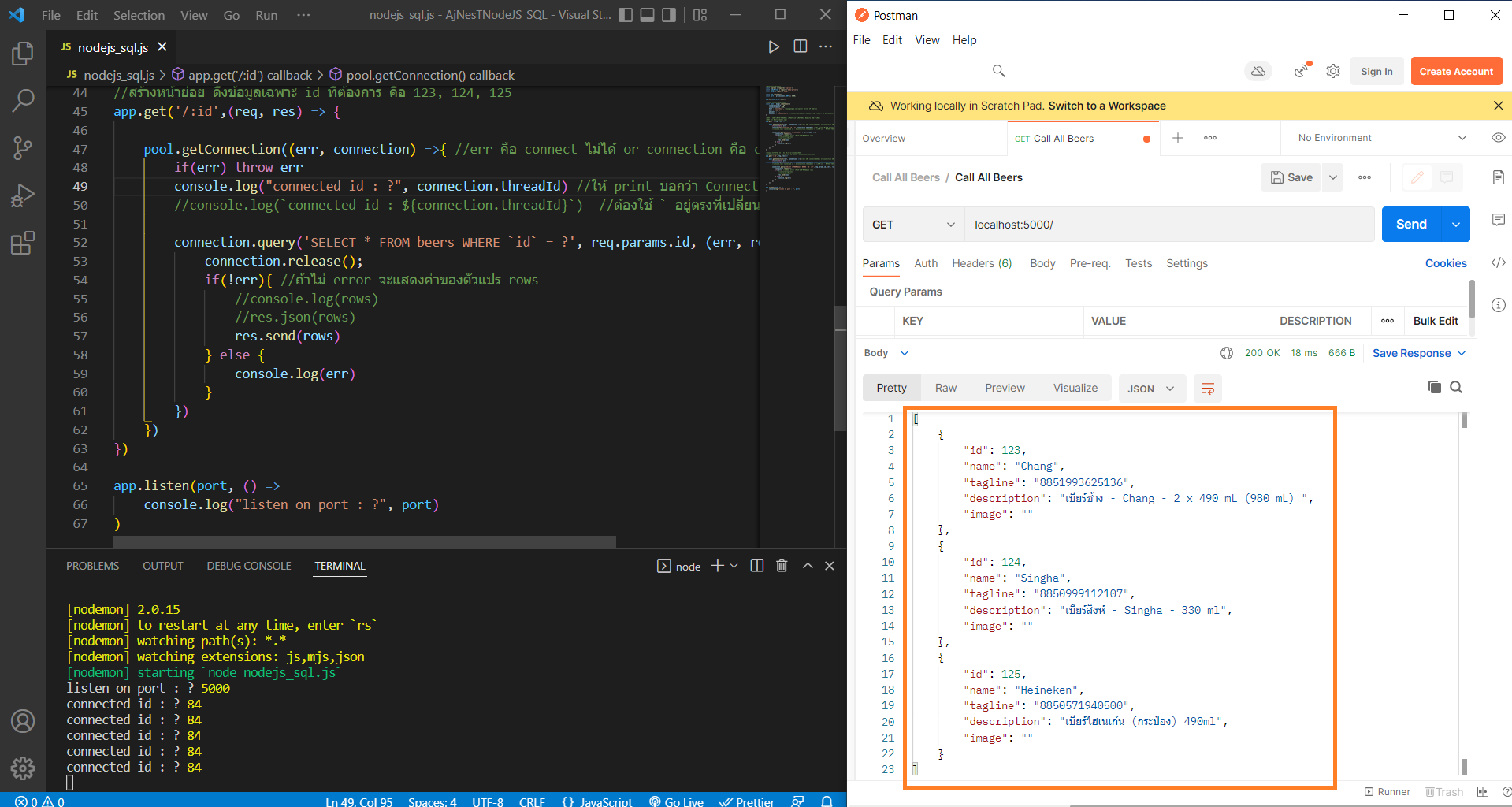Viewport: 1512px width, 807px height.
Task: Open Postman settings gear icon
Action: point(1333,71)
